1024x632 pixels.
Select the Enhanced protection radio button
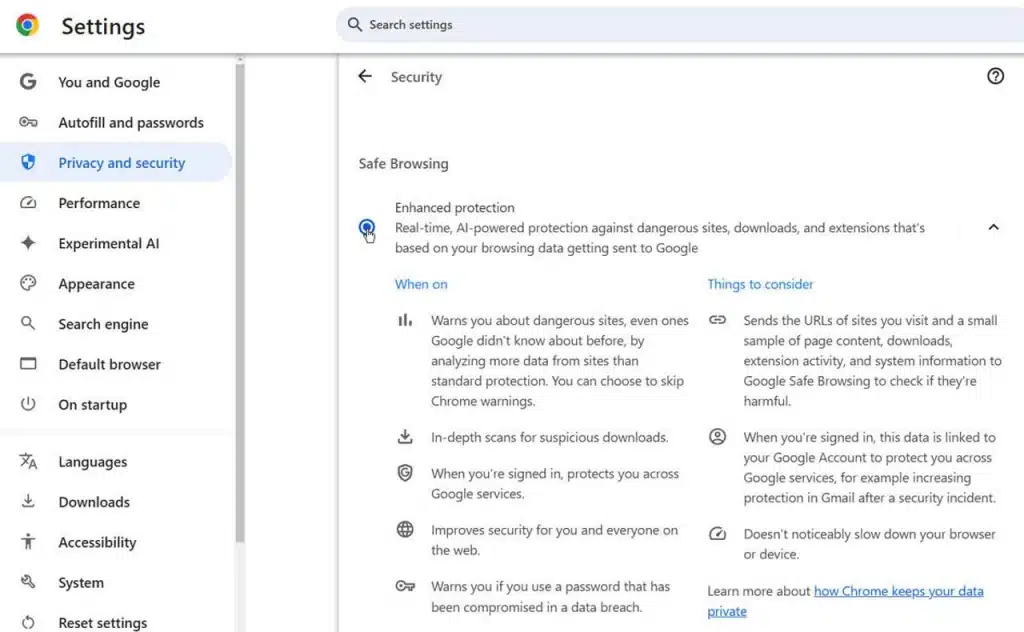pos(366,227)
